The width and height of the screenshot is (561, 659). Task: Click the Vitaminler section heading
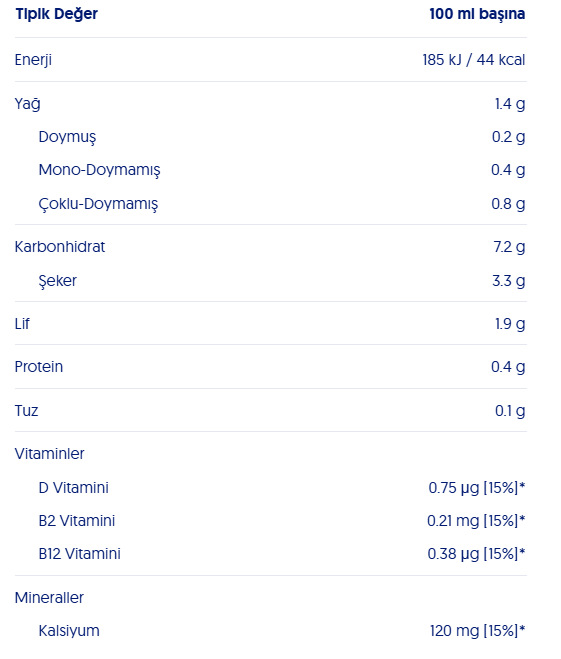pos(50,454)
